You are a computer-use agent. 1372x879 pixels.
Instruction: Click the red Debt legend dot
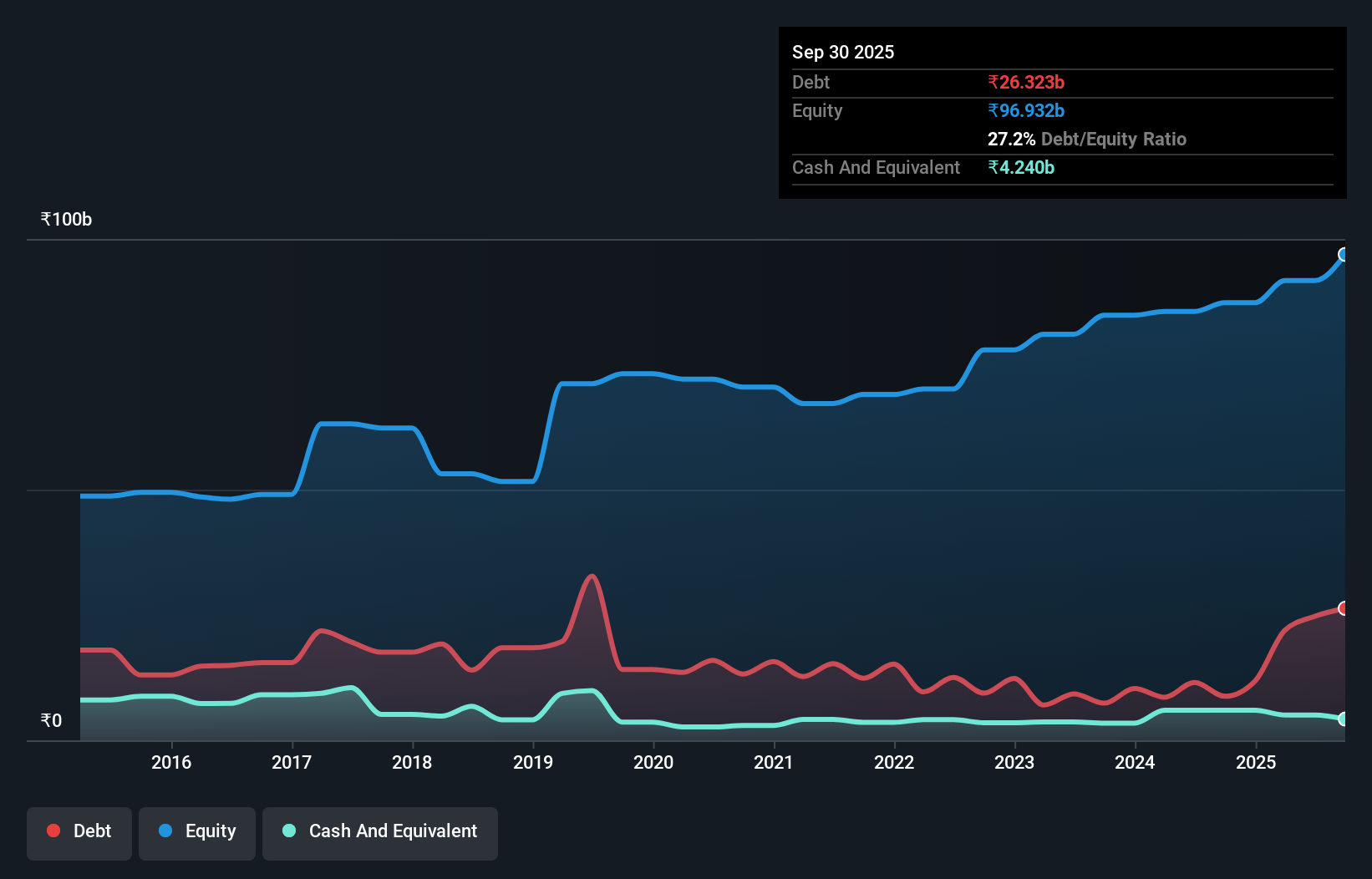pyautogui.click(x=53, y=831)
